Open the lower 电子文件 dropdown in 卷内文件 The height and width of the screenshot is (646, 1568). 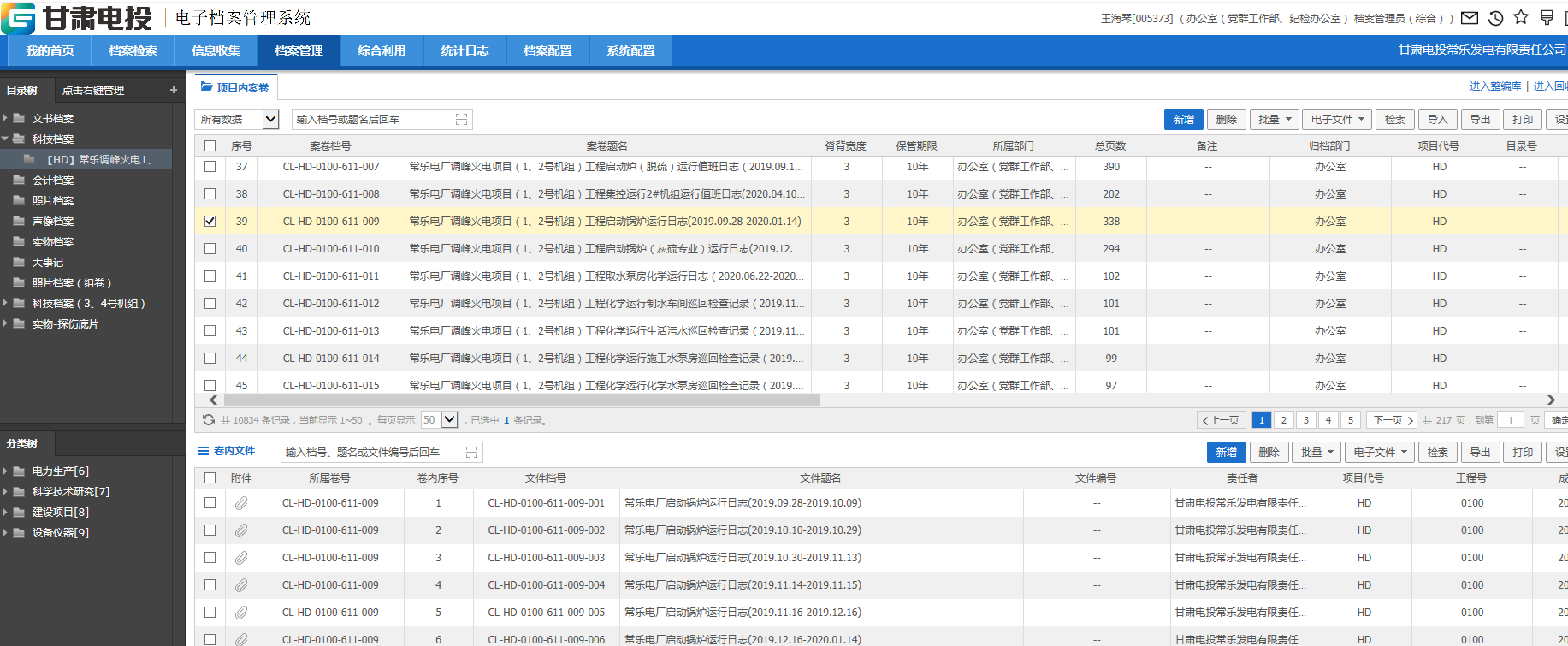[x=1380, y=453]
